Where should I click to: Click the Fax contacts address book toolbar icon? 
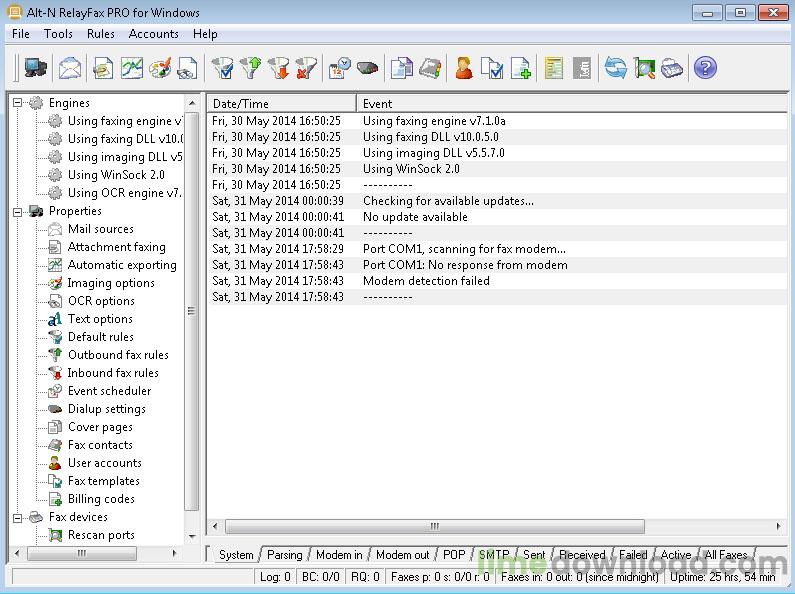[x=430, y=68]
